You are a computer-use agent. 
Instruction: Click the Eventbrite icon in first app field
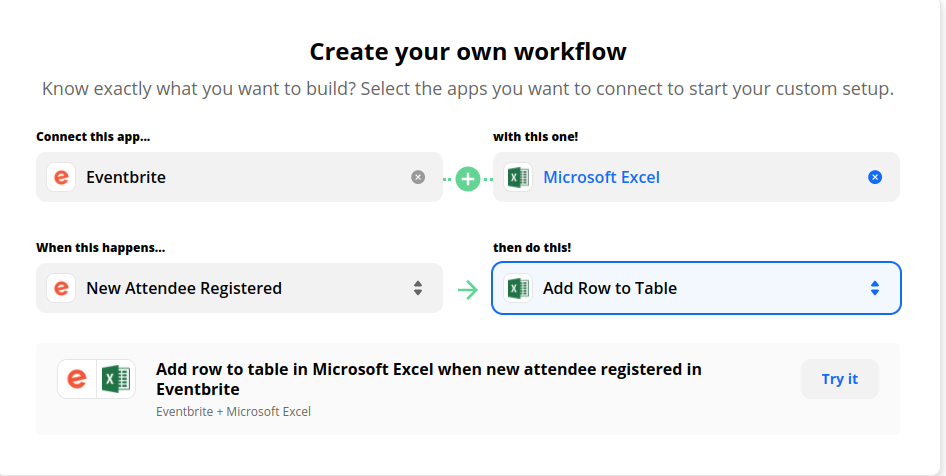[62, 177]
